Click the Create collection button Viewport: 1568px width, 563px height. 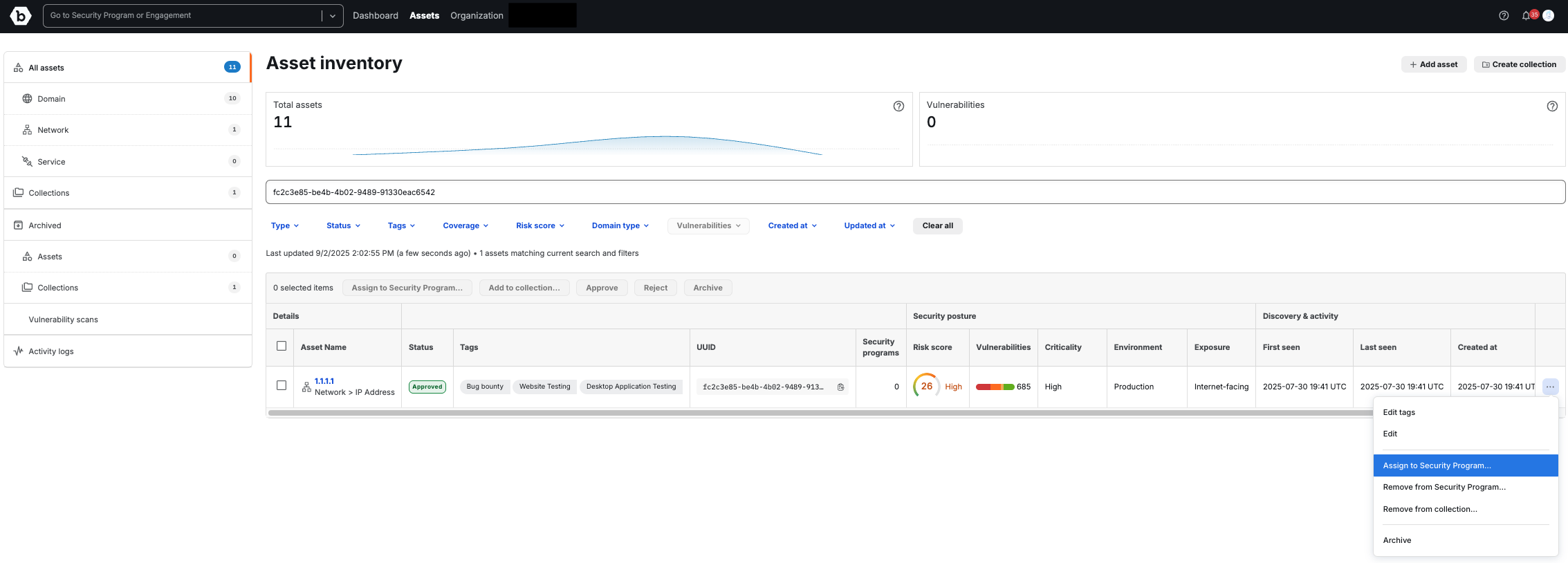pyautogui.click(x=1519, y=64)
